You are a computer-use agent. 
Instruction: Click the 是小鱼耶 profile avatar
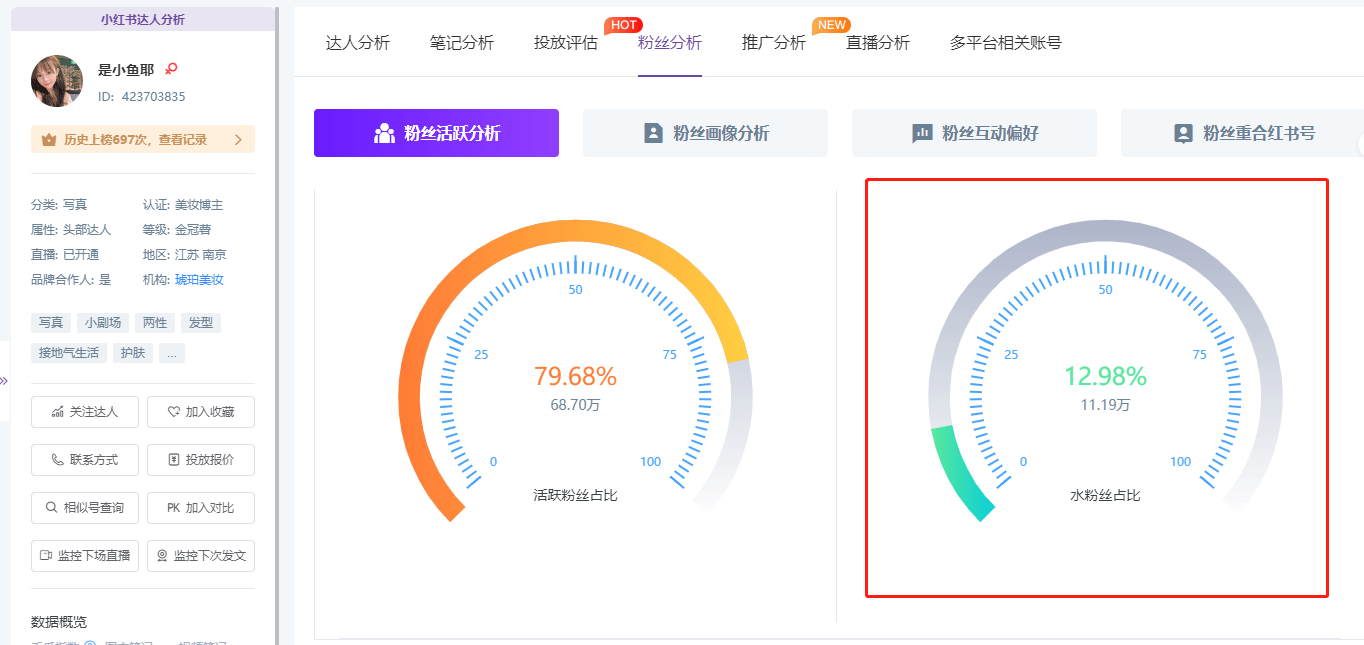pyautogui.click(x=57, y=81)
